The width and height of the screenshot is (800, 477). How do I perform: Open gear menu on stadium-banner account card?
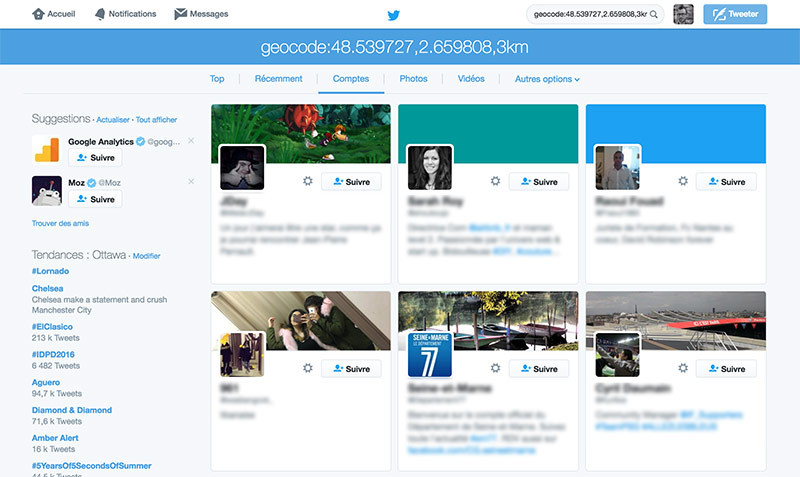point(683,368)
